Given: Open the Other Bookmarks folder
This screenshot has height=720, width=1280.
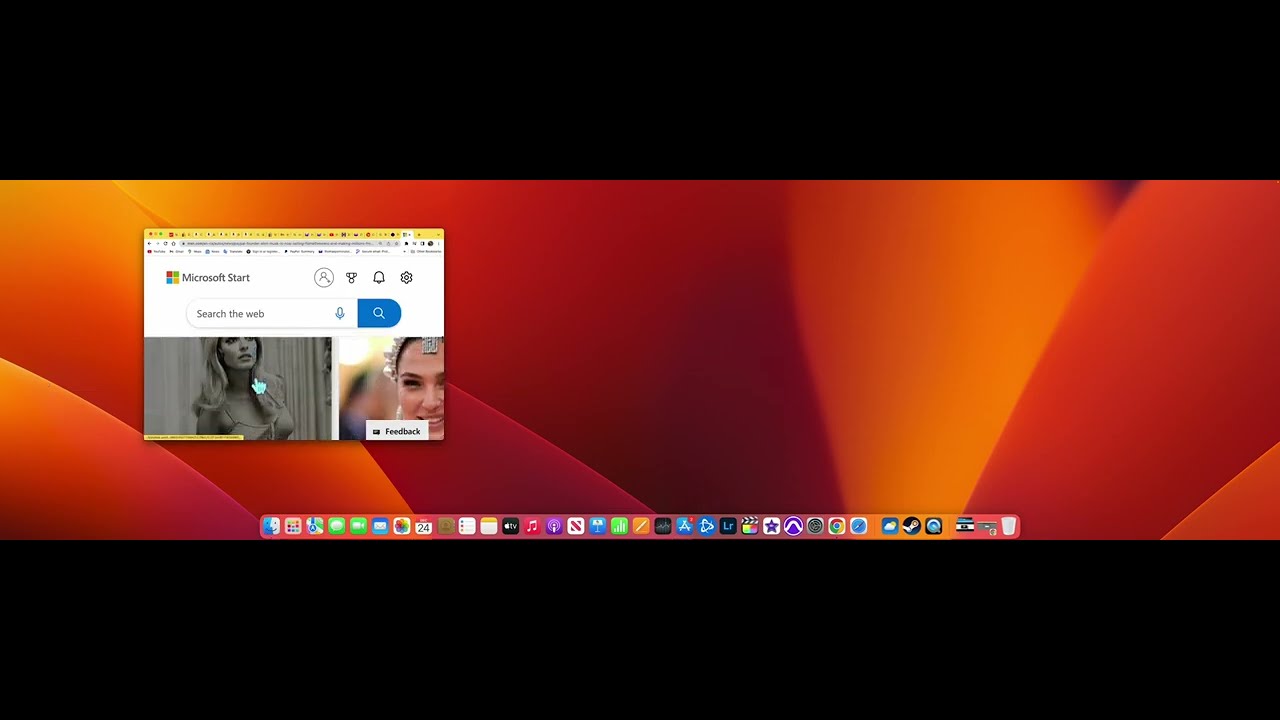Looking at the screenshot, I should pyautogui.click(x=428, y=251).
